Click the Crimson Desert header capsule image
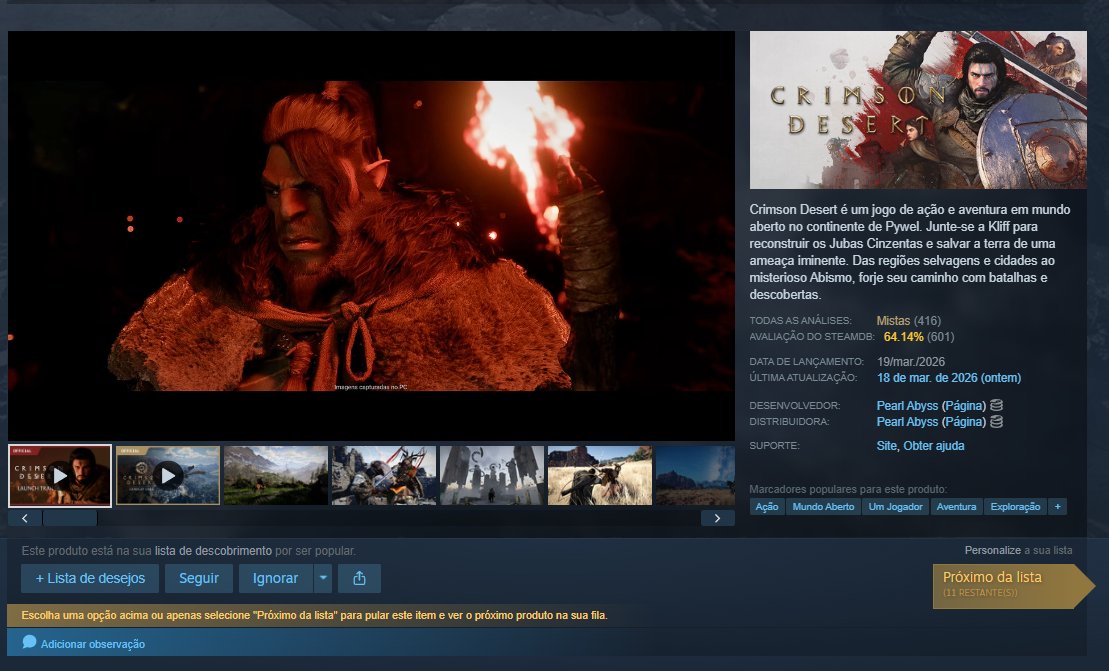The image size is (1109, 671). [918, 110]
